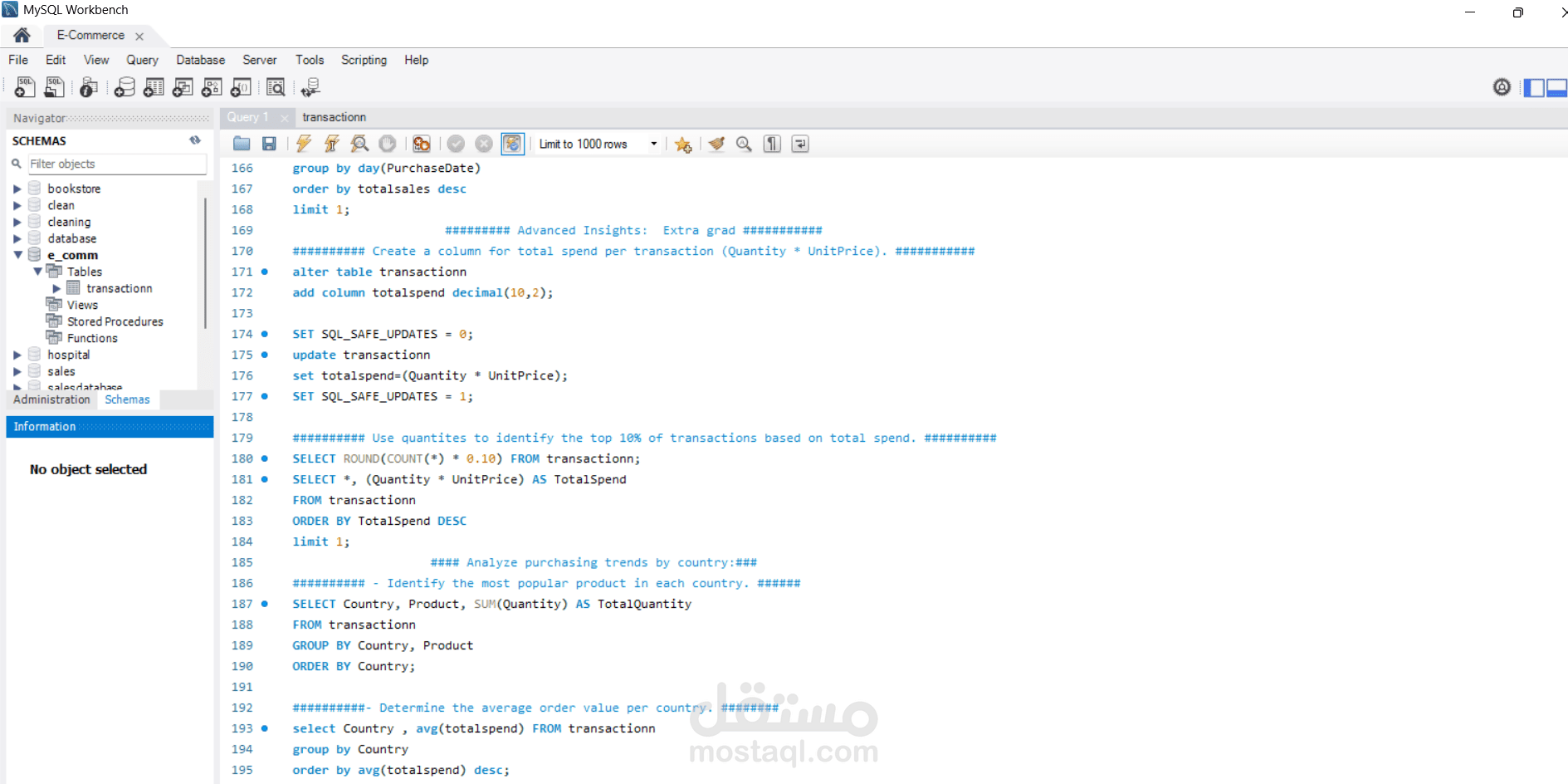Image resolution: width=1568 pixels, height=784 pixels.
Task: Expand the bookstore schema
Action: [17, 189]
